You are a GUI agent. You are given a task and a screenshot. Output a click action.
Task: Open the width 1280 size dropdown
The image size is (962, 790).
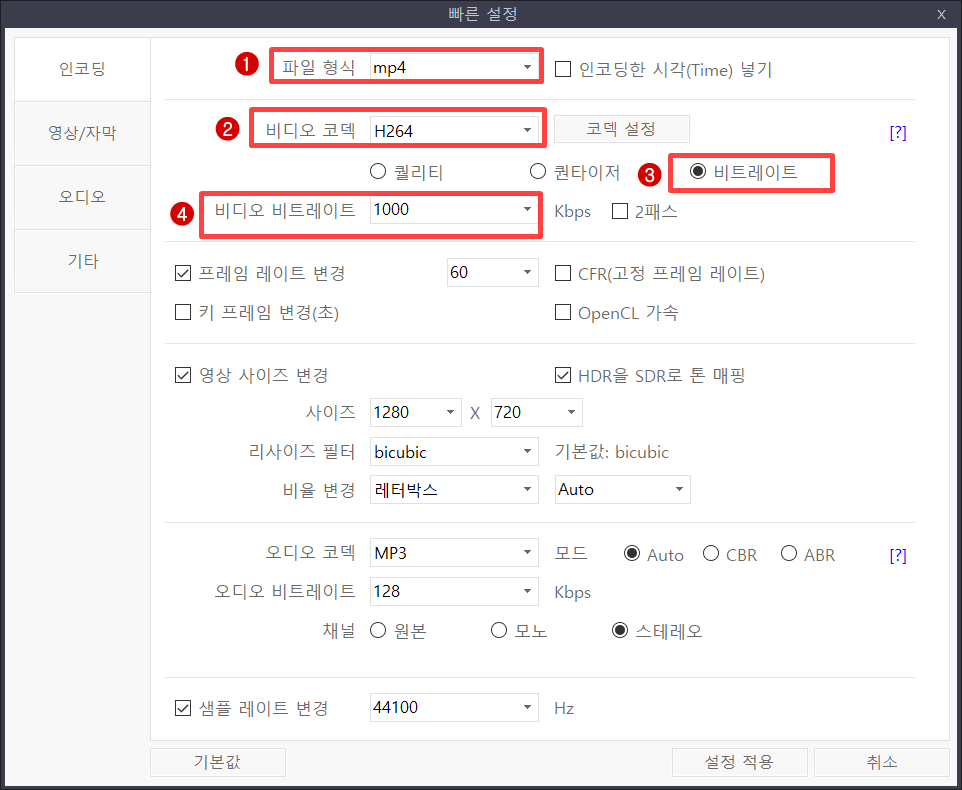415,412
